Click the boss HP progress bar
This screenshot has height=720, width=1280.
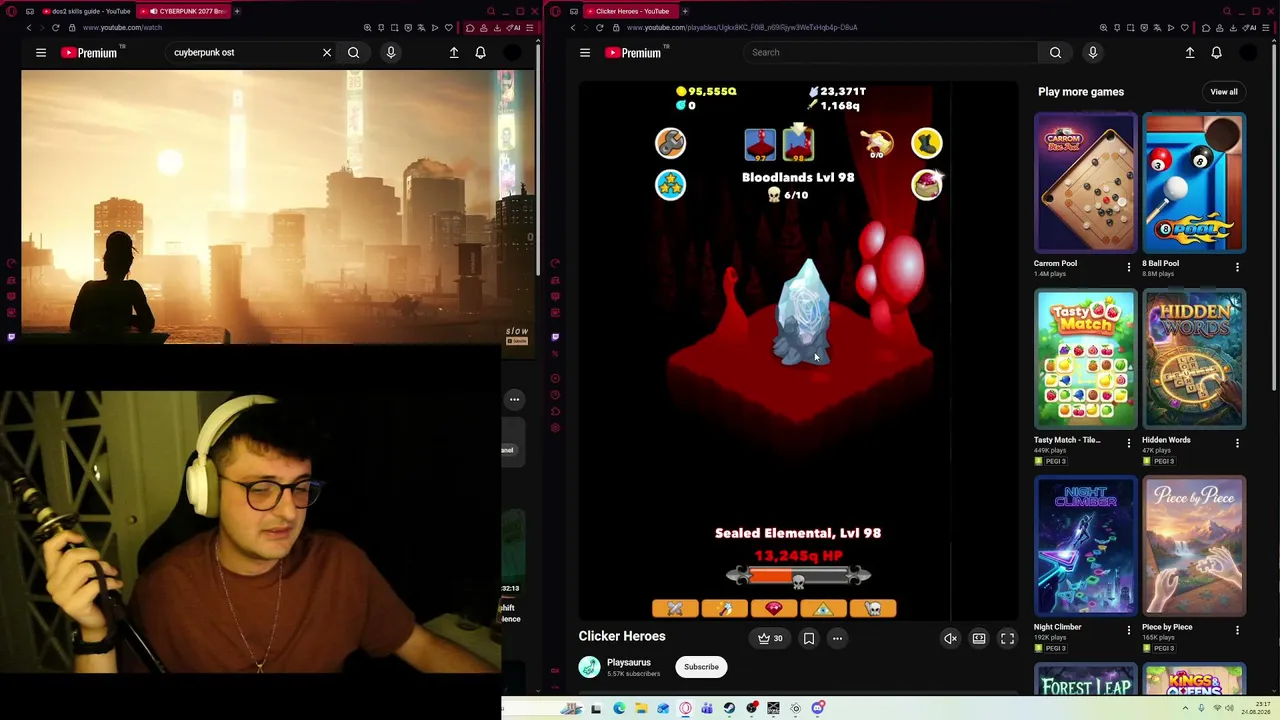pyautogui.click(x=798, y=576)
